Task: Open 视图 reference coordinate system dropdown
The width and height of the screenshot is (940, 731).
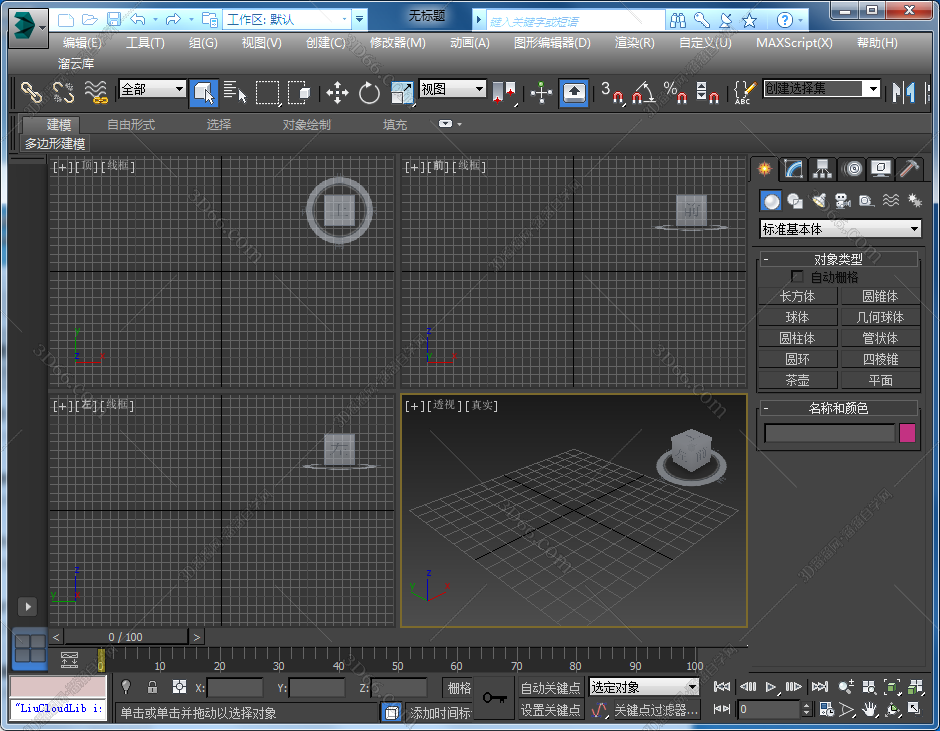Action: click(x=452, y=89)
